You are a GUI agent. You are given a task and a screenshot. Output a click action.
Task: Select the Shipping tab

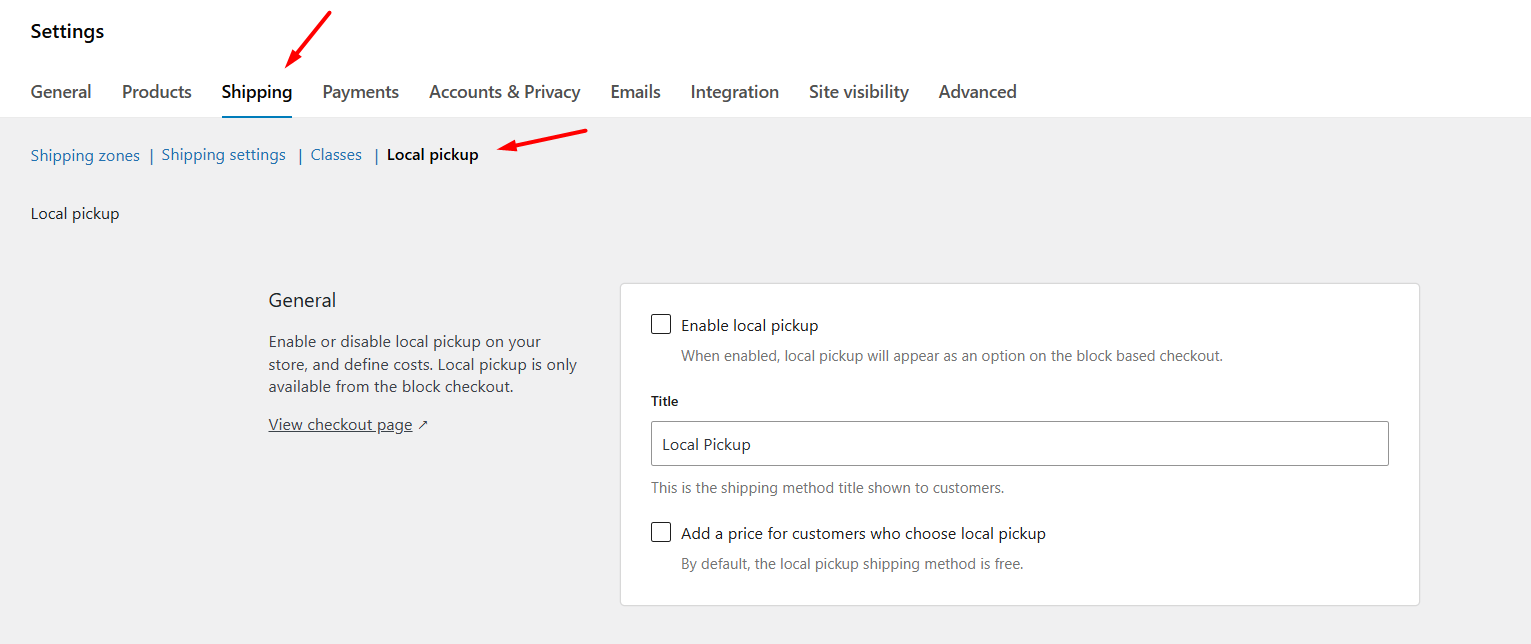click(x=257, y=92)
